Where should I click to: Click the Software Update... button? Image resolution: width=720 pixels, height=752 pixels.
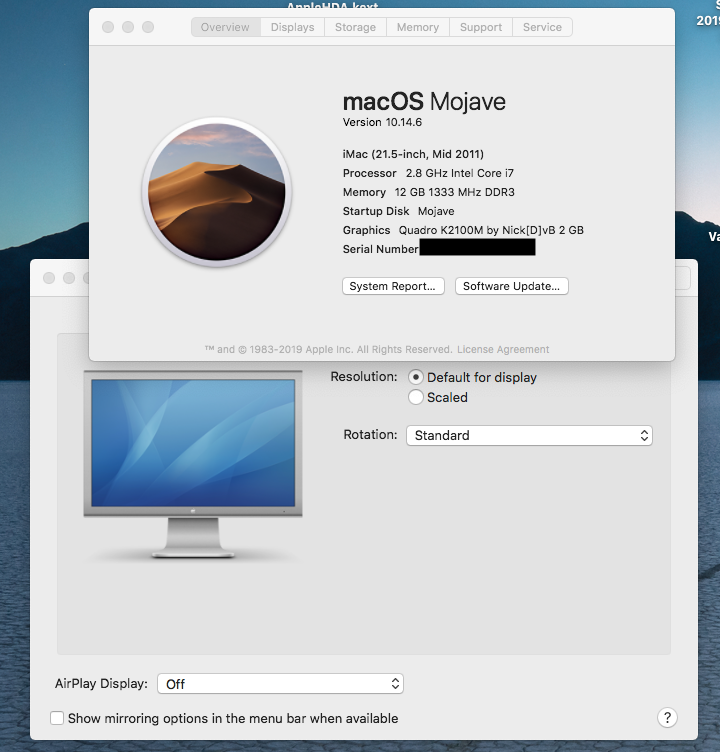[x=511, y=286]
